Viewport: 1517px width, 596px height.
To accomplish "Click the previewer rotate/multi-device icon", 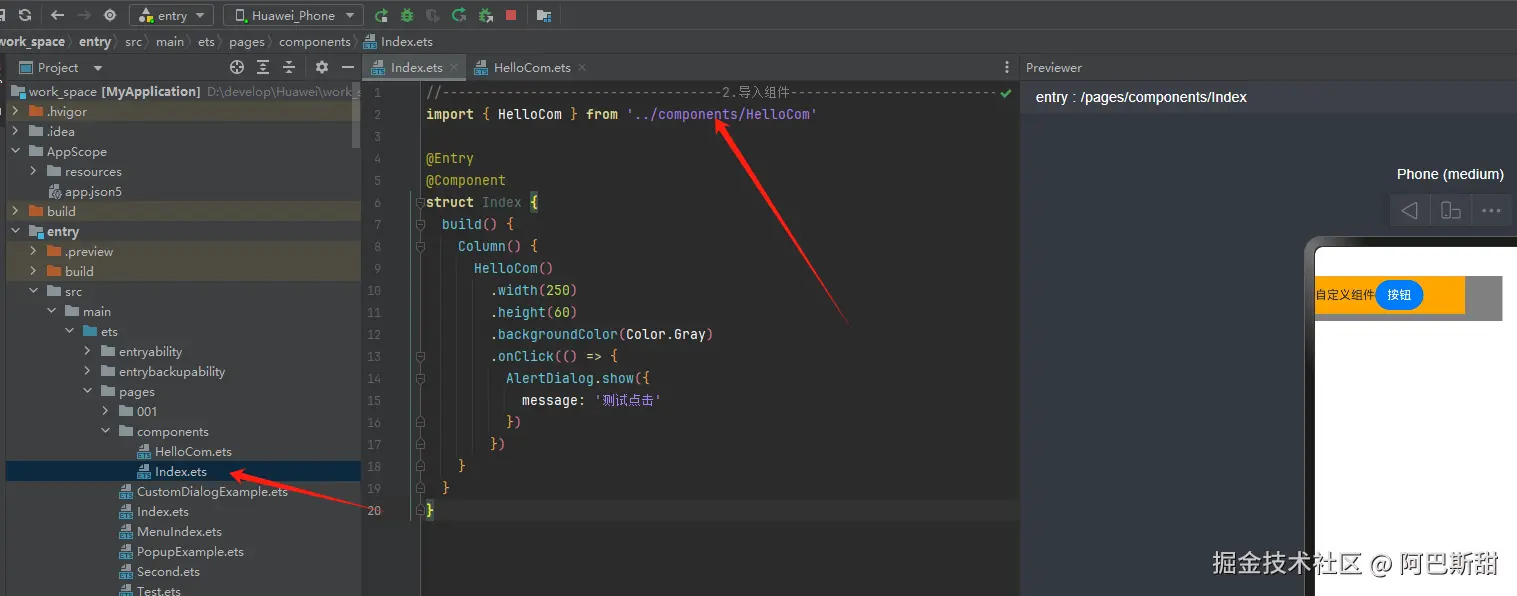I will tap(1450, 210).
